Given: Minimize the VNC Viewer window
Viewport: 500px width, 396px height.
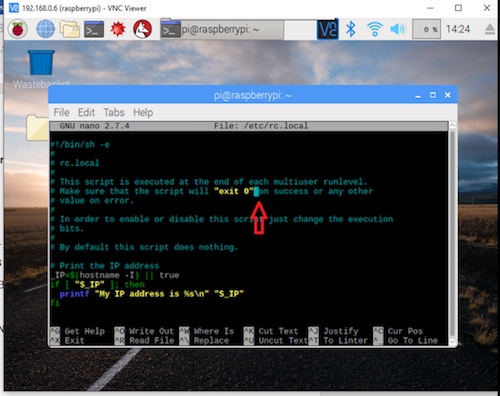Looking at the screenshot, I should [x=430, y=8].
